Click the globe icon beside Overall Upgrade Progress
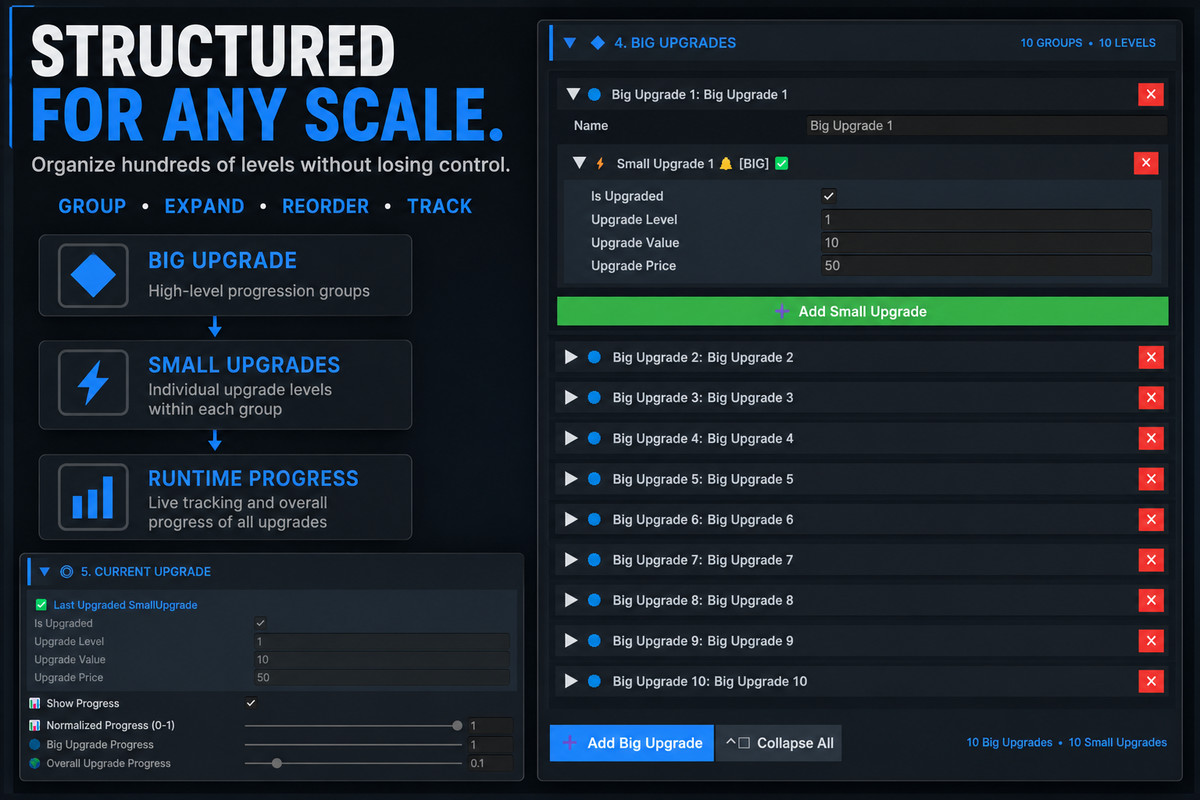Image resolution: width=1200 pixels, height=800 pixels. tap(35, 763)
